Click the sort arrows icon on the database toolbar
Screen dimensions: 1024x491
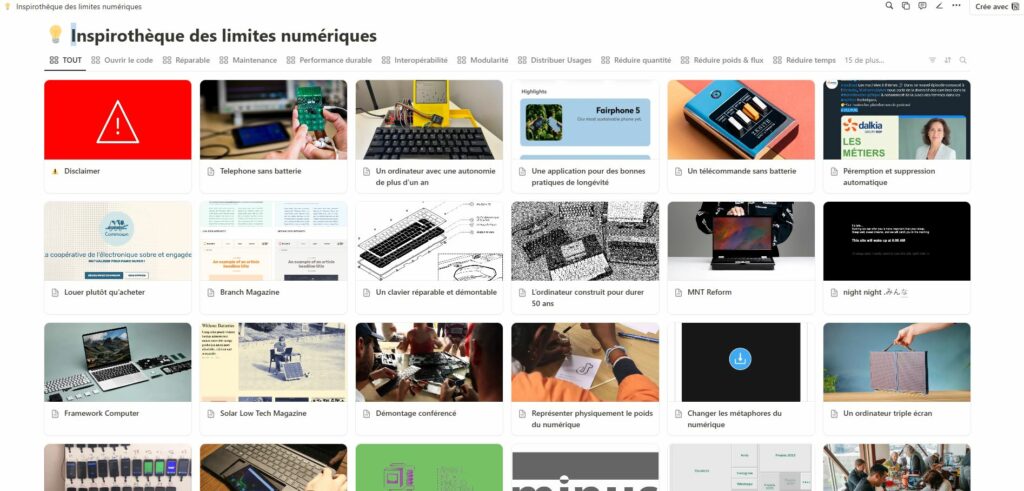(x=948, y=60)
